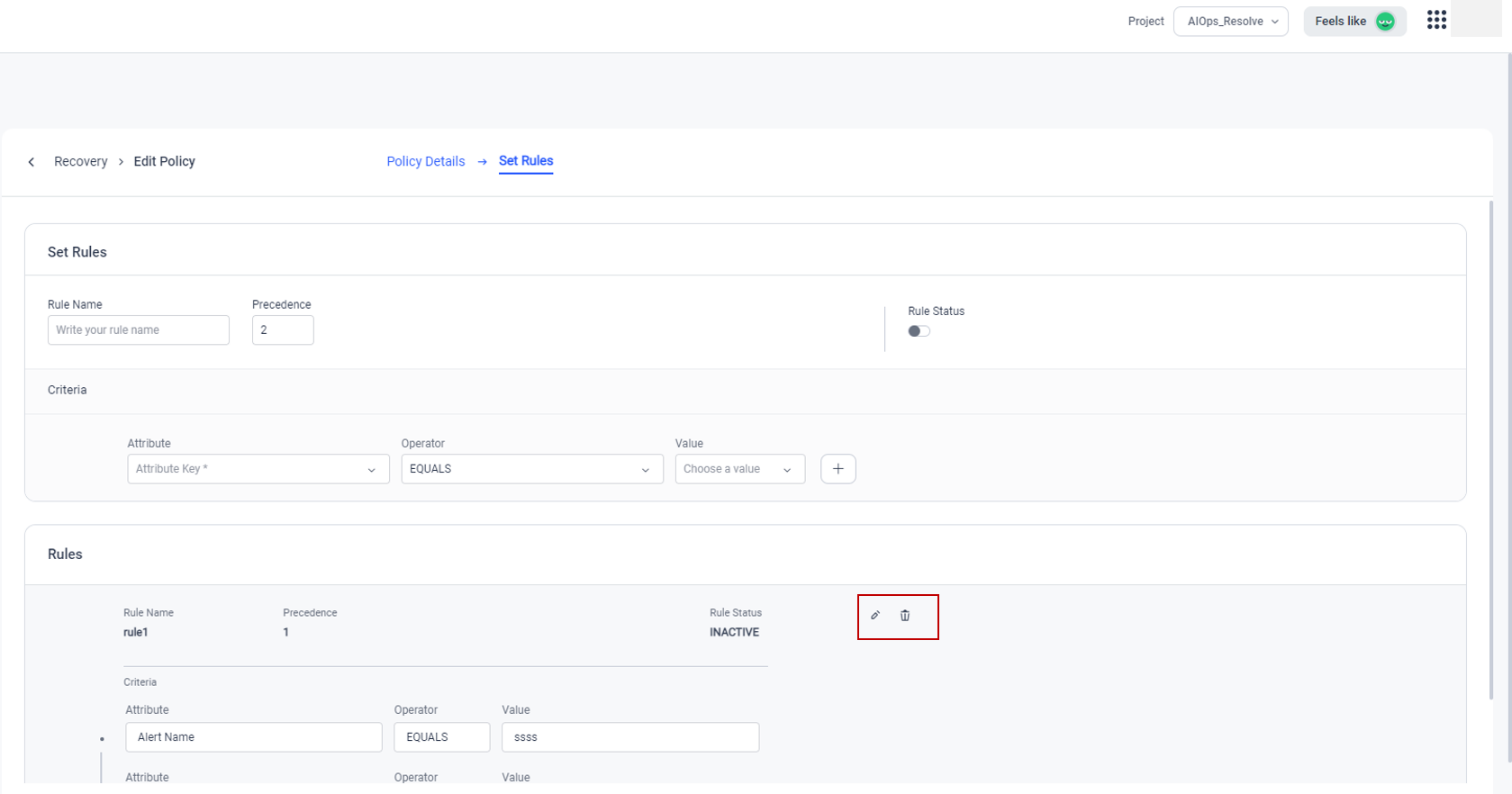Click the back chevron beside Recovery
1512x794 pixels.
click(32, 162)
